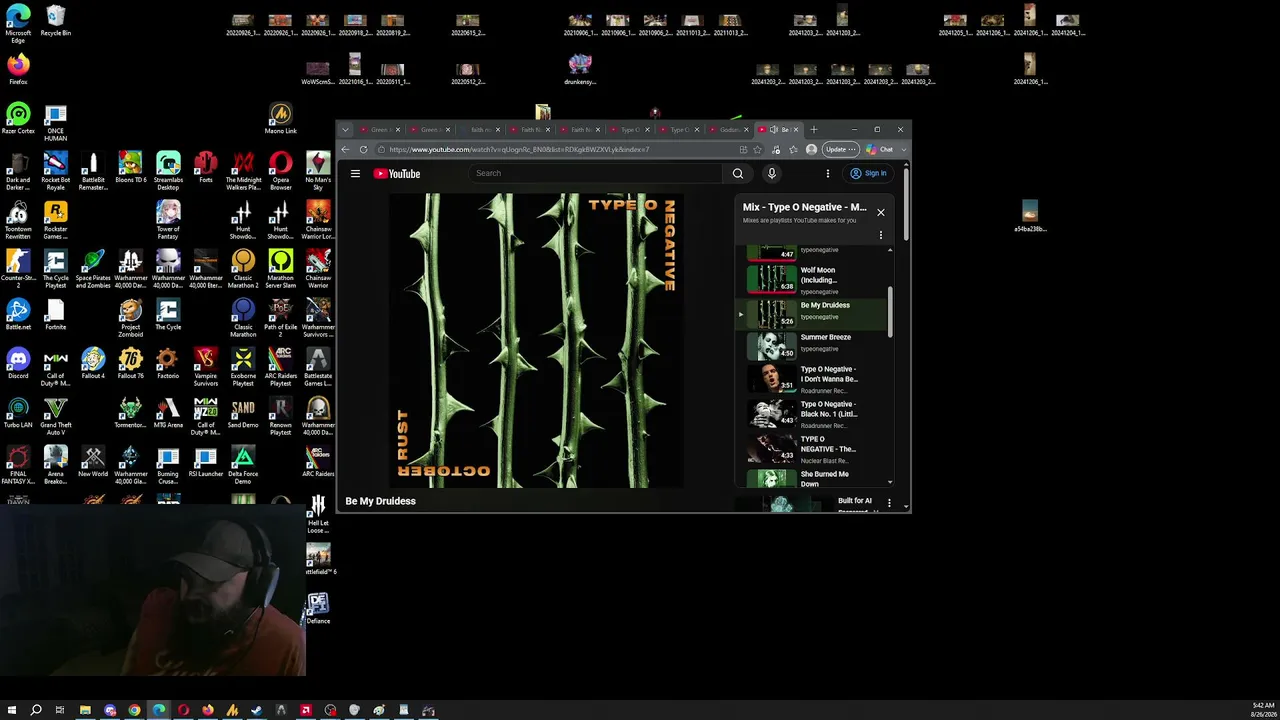This screenshot has width=1280, height=720.
Task: Select the Battle.net desktop icon
Action: point(18,314)
